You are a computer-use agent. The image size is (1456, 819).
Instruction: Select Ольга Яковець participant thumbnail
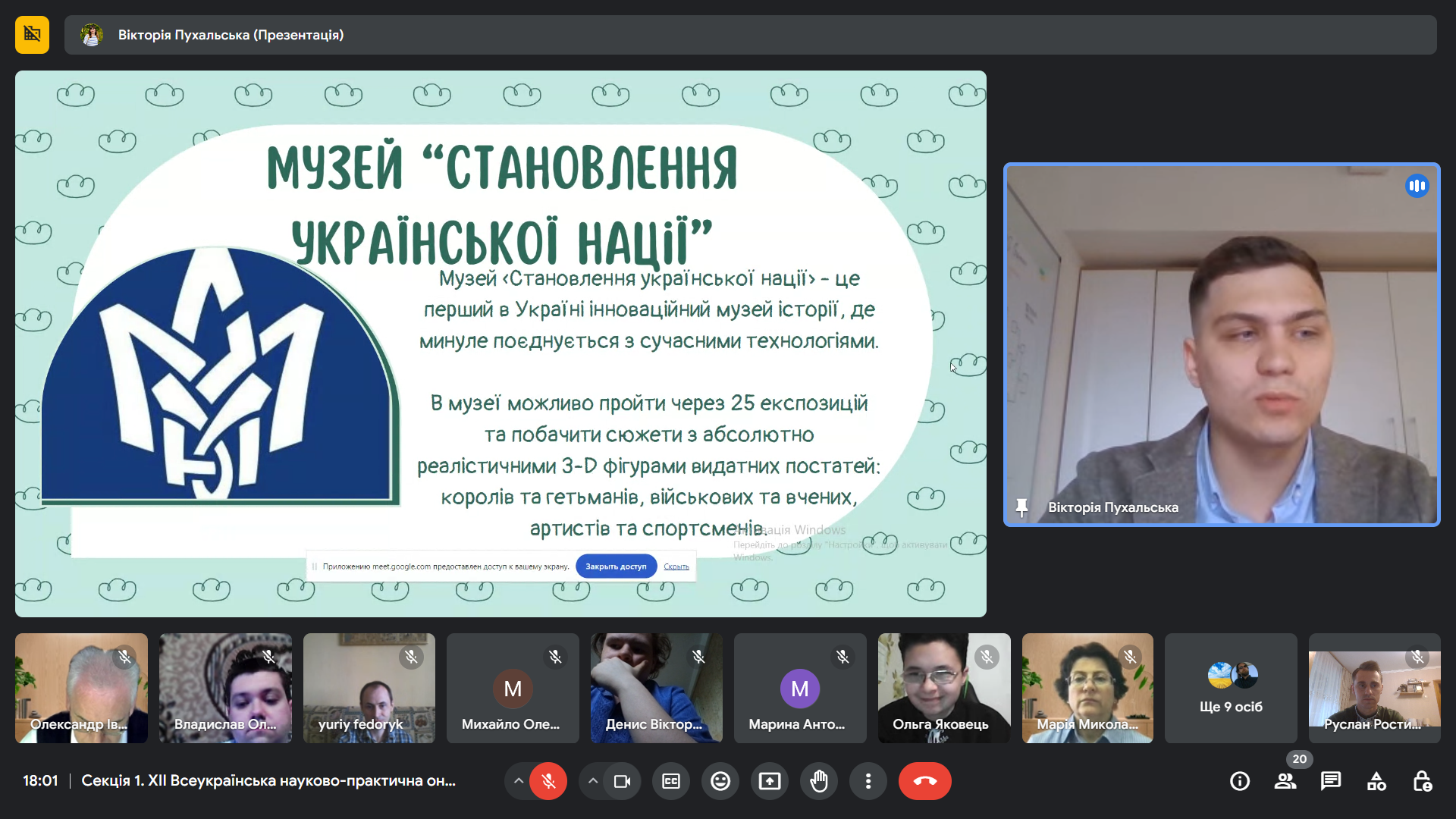[944, 689]
